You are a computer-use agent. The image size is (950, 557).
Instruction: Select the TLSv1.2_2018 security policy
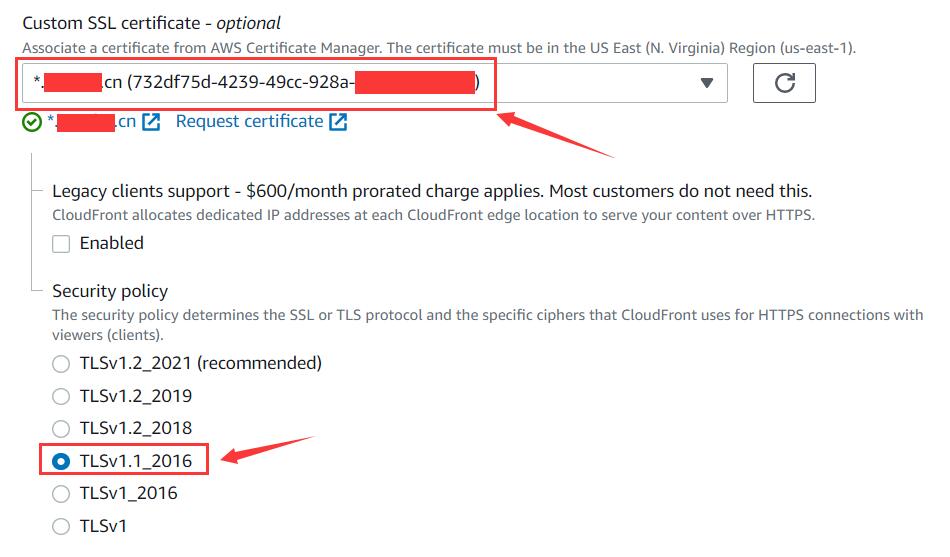click(62, 428)
